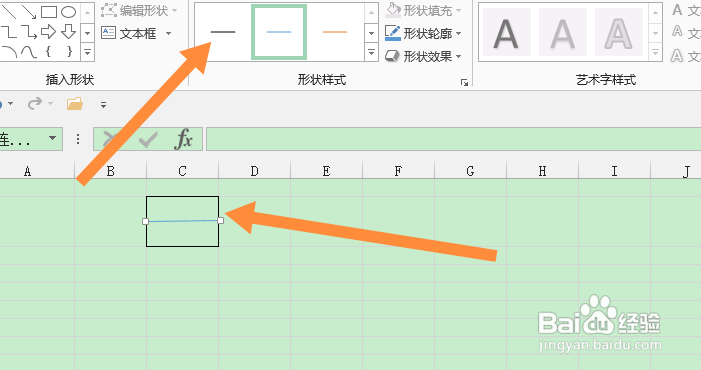Click the formula cancel X button
Screen dimensions: 701x370
(x=109, y=139)
